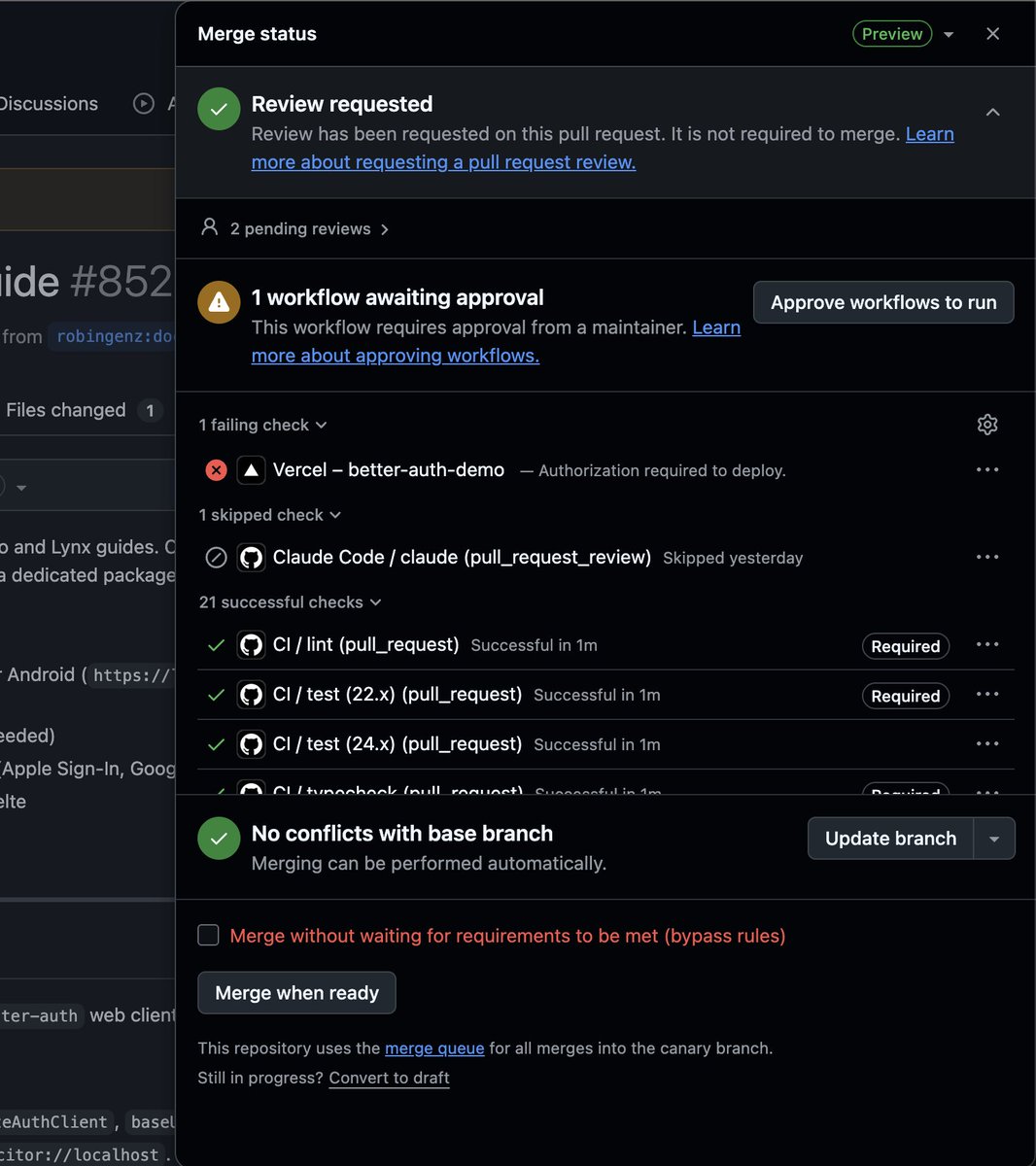The height and width of the screenshot is (1166, 1036).
Task: Click the 'Skipped yesterday' text
Action: (x=733, y=558)
